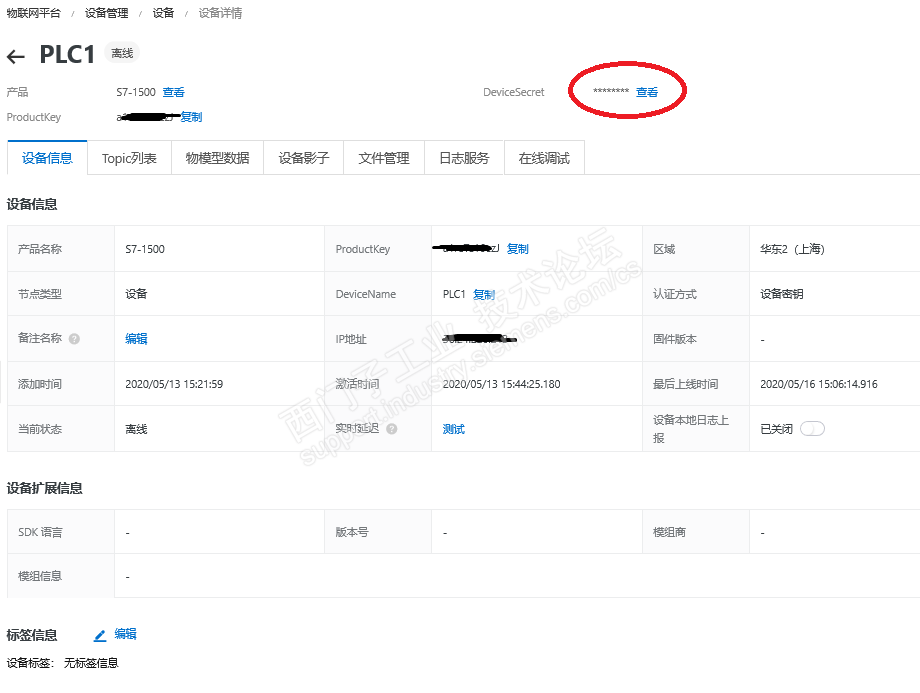
Task: Click the 华东2 (上海) region value
Action: [793, 249]
